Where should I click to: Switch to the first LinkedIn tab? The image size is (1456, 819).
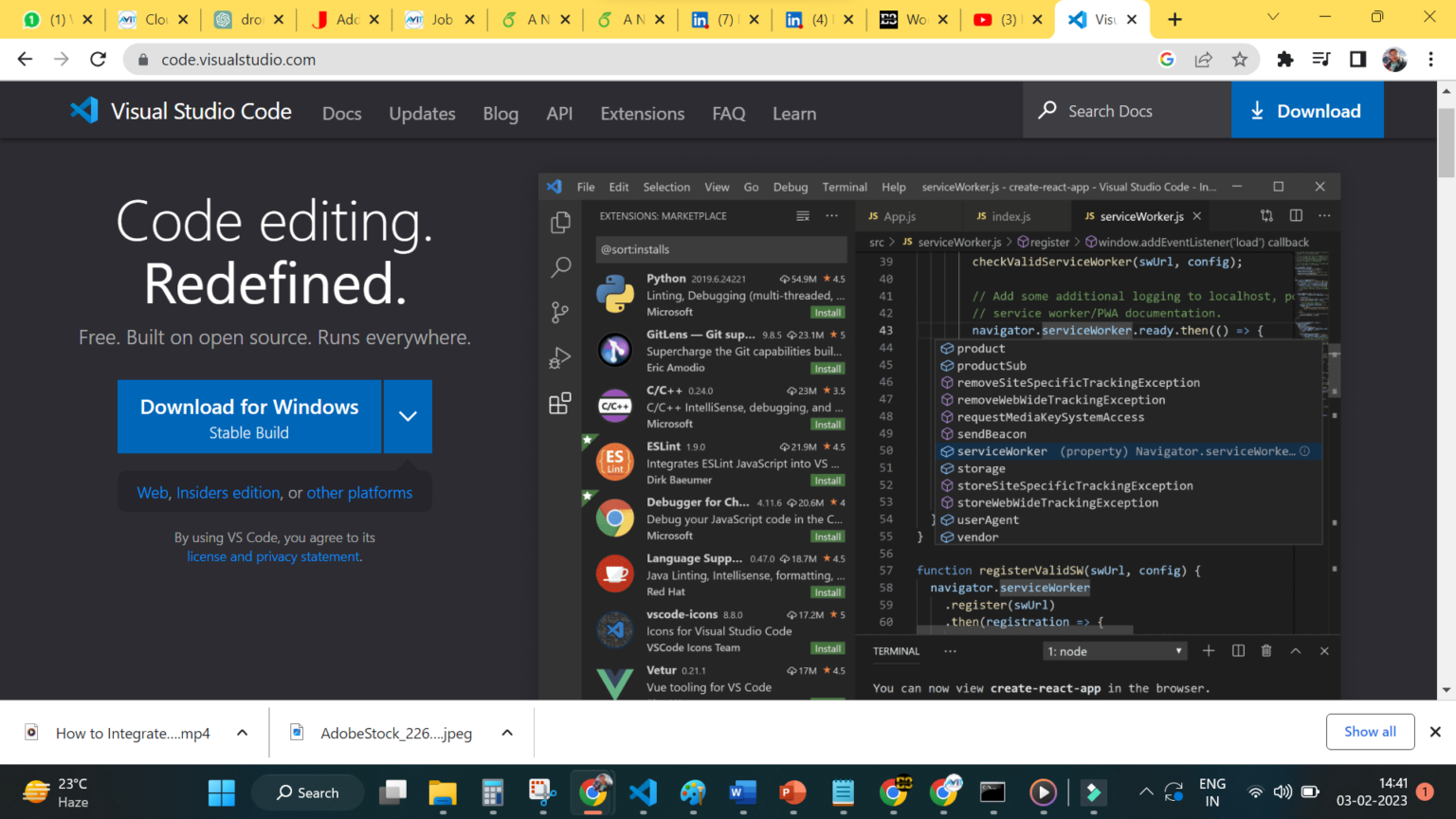pos(723,19)
